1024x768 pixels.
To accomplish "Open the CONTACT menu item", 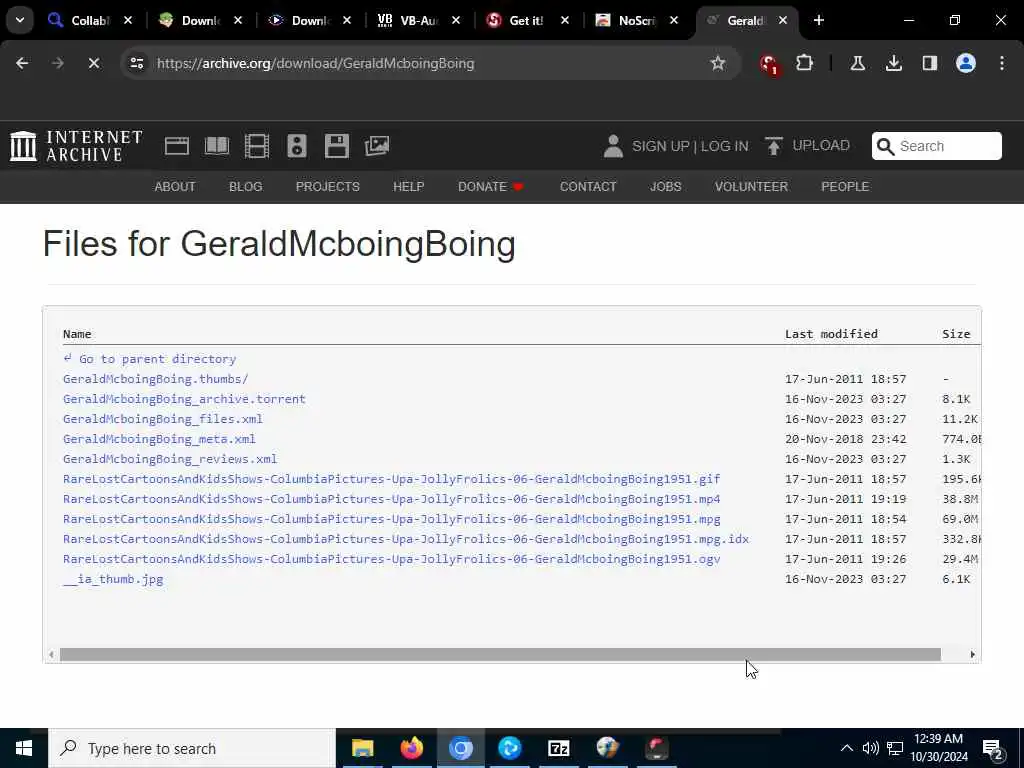I will [588, 187].
